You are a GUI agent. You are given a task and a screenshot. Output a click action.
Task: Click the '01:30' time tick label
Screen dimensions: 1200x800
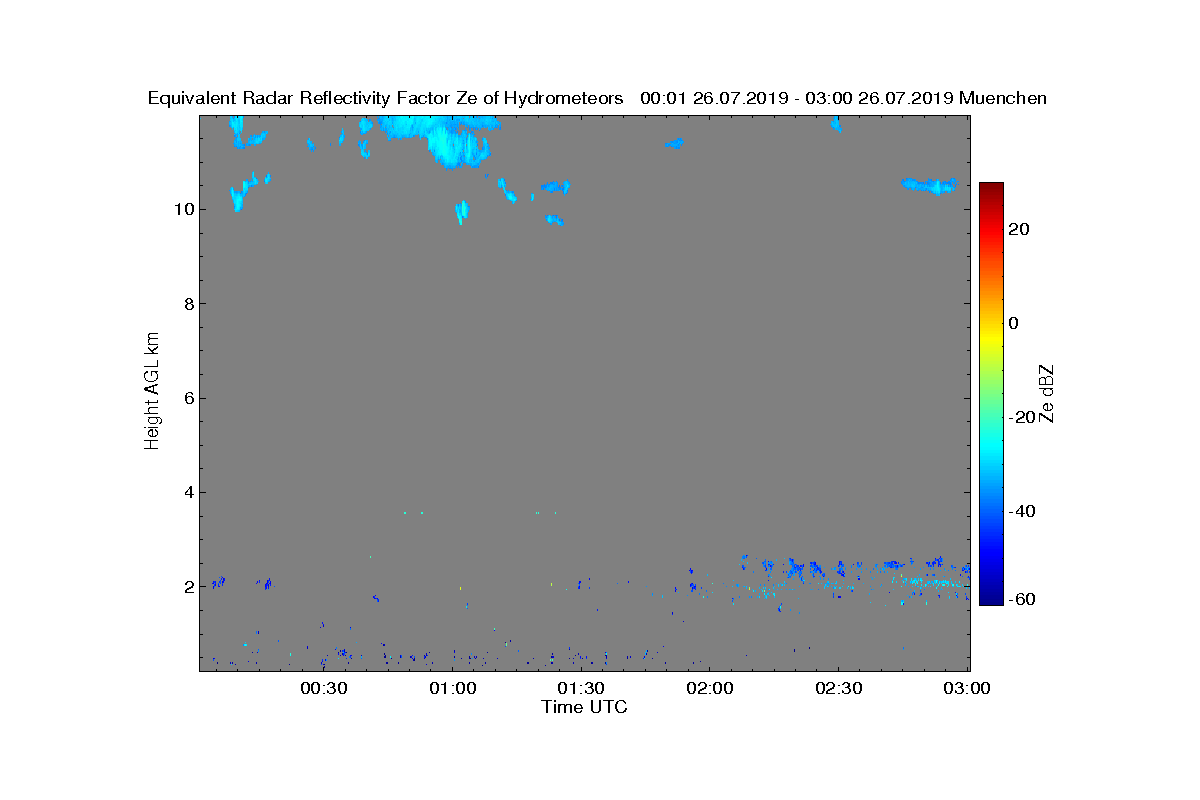click(581, 688)
